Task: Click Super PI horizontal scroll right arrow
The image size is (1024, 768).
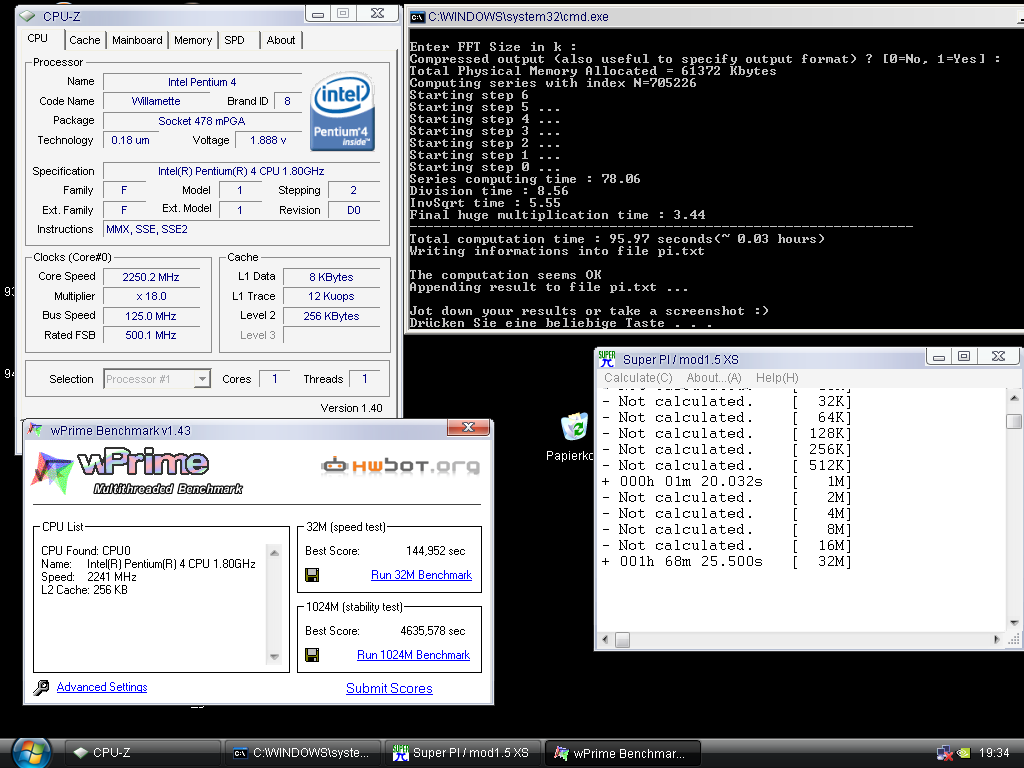Action: (997, 639)
